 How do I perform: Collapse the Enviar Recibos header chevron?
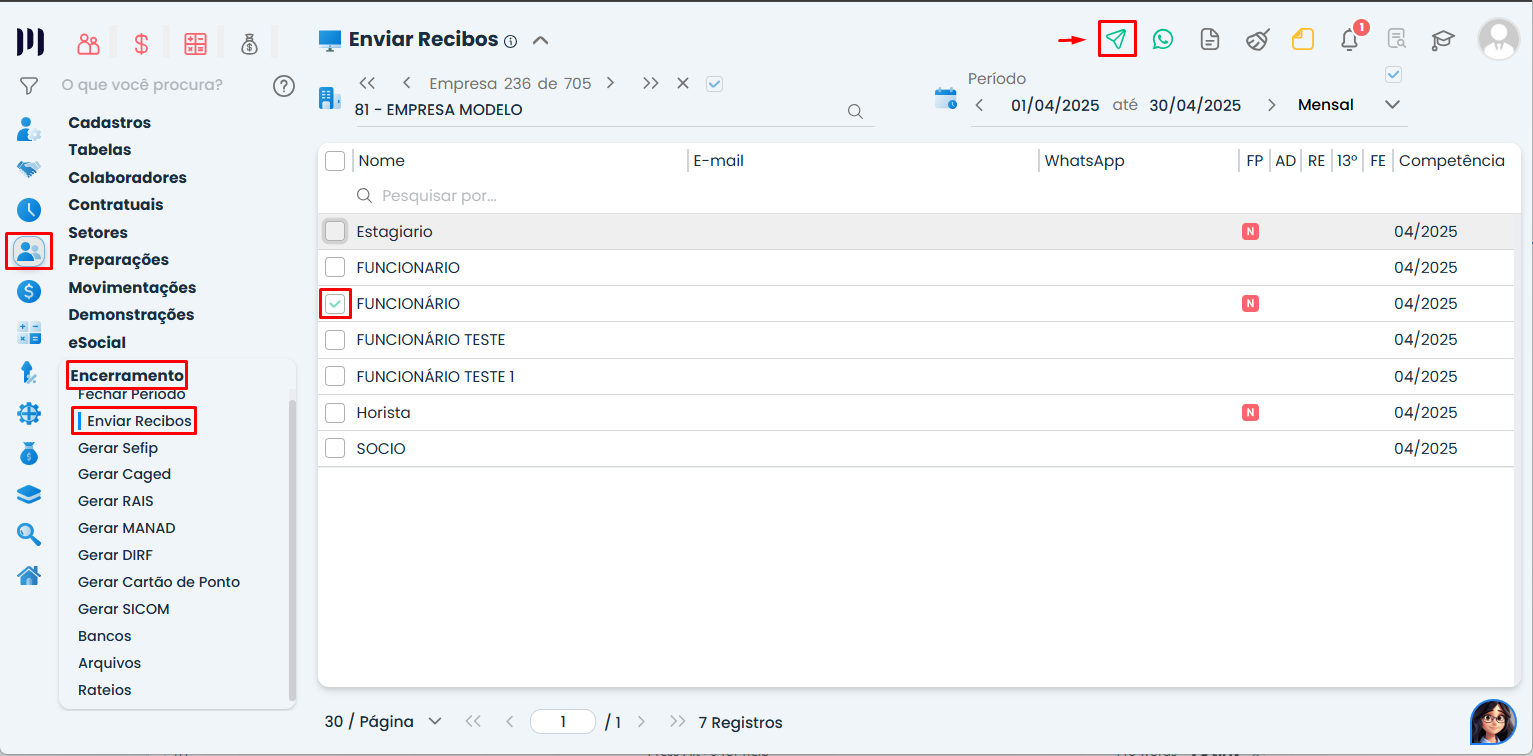(540, 41)
